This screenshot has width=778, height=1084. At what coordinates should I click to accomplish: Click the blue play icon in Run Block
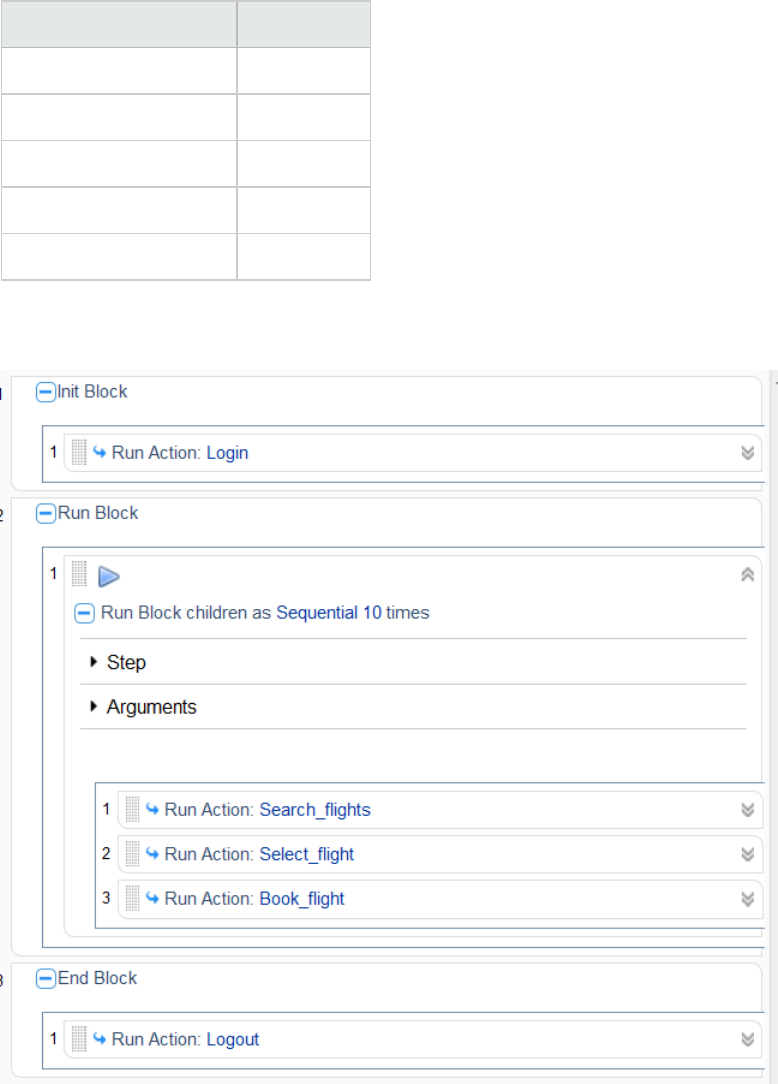pos(109,576)
